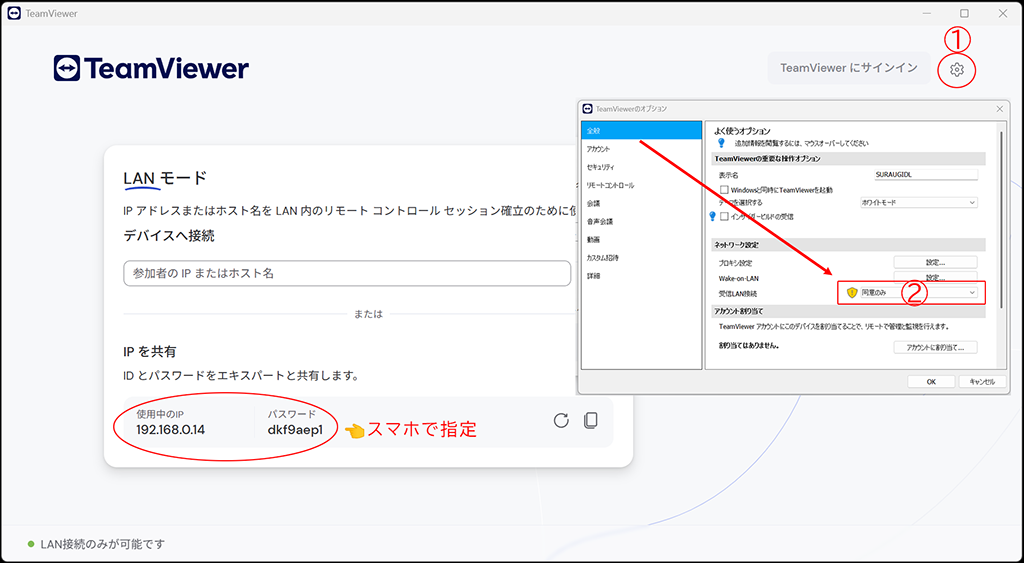Viewport: 1024px width, 563px height.
Task: Click the IP を共有 heading
Action: 150,351
